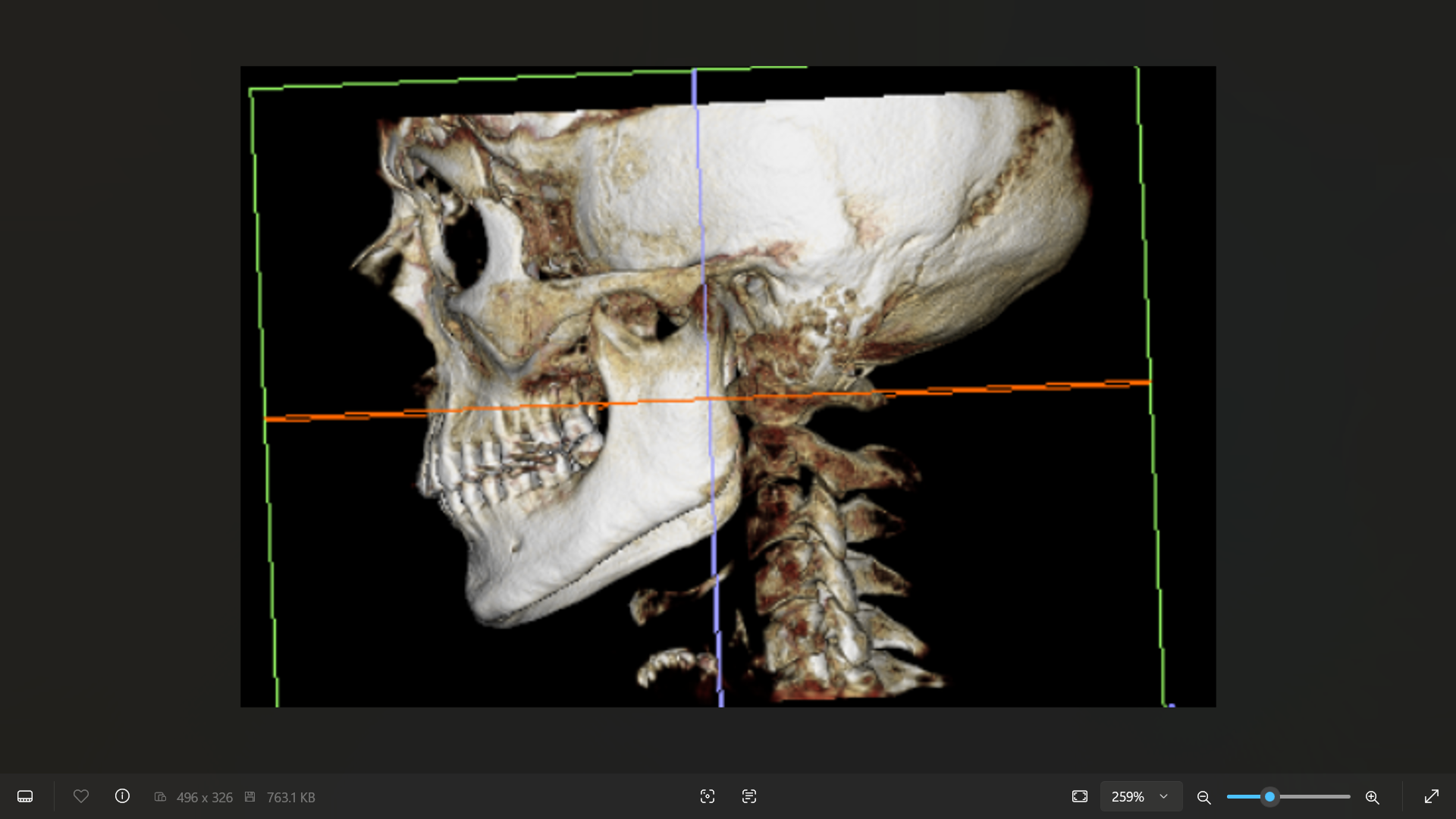The width and height of the screenshot is (1456, 819).
Task: Open the file info panel icon
Action: click(122, 796)
